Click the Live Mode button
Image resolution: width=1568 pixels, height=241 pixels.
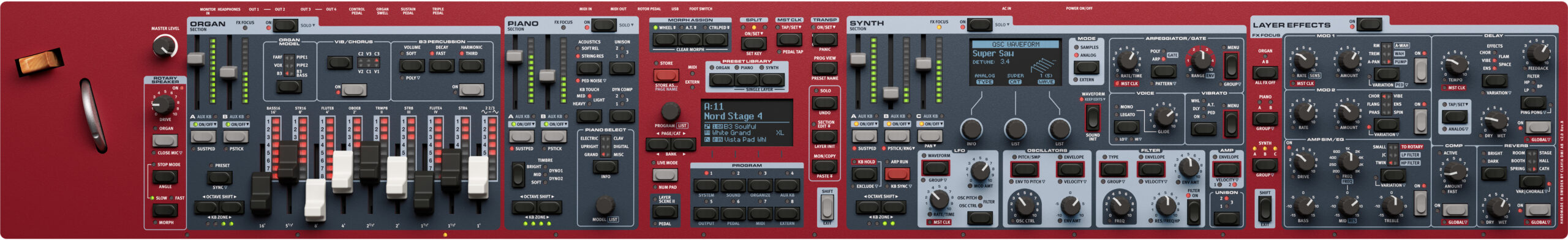pyautogui.click(x=665, y=175)
